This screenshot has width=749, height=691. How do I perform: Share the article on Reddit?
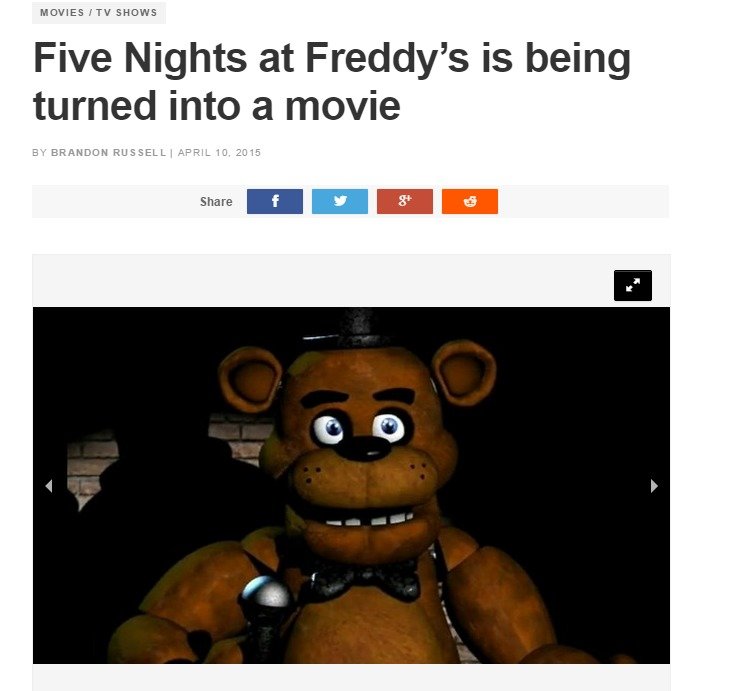pyautogui.click(x=470, y=201)
